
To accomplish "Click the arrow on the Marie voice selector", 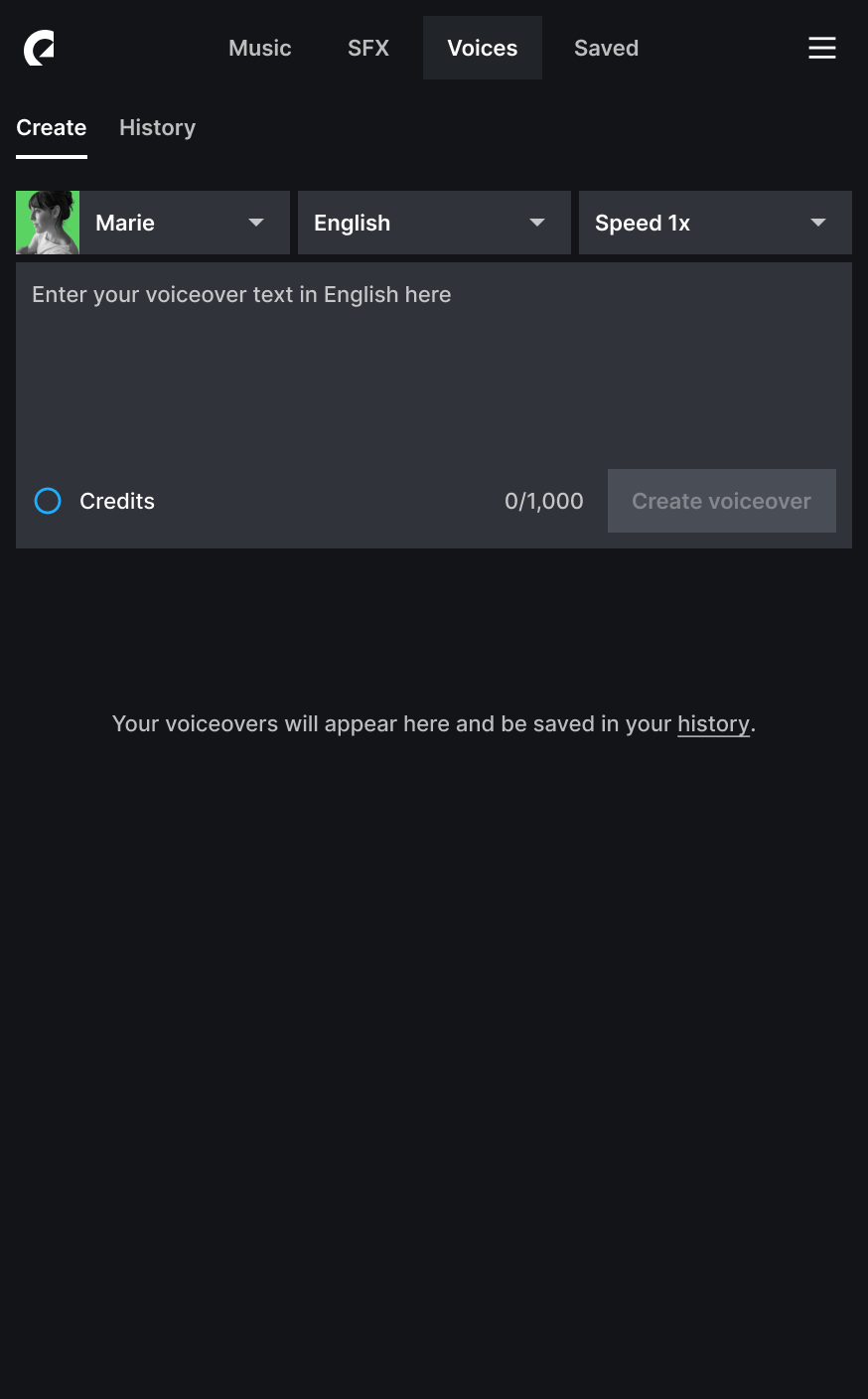I will point(256,223).
